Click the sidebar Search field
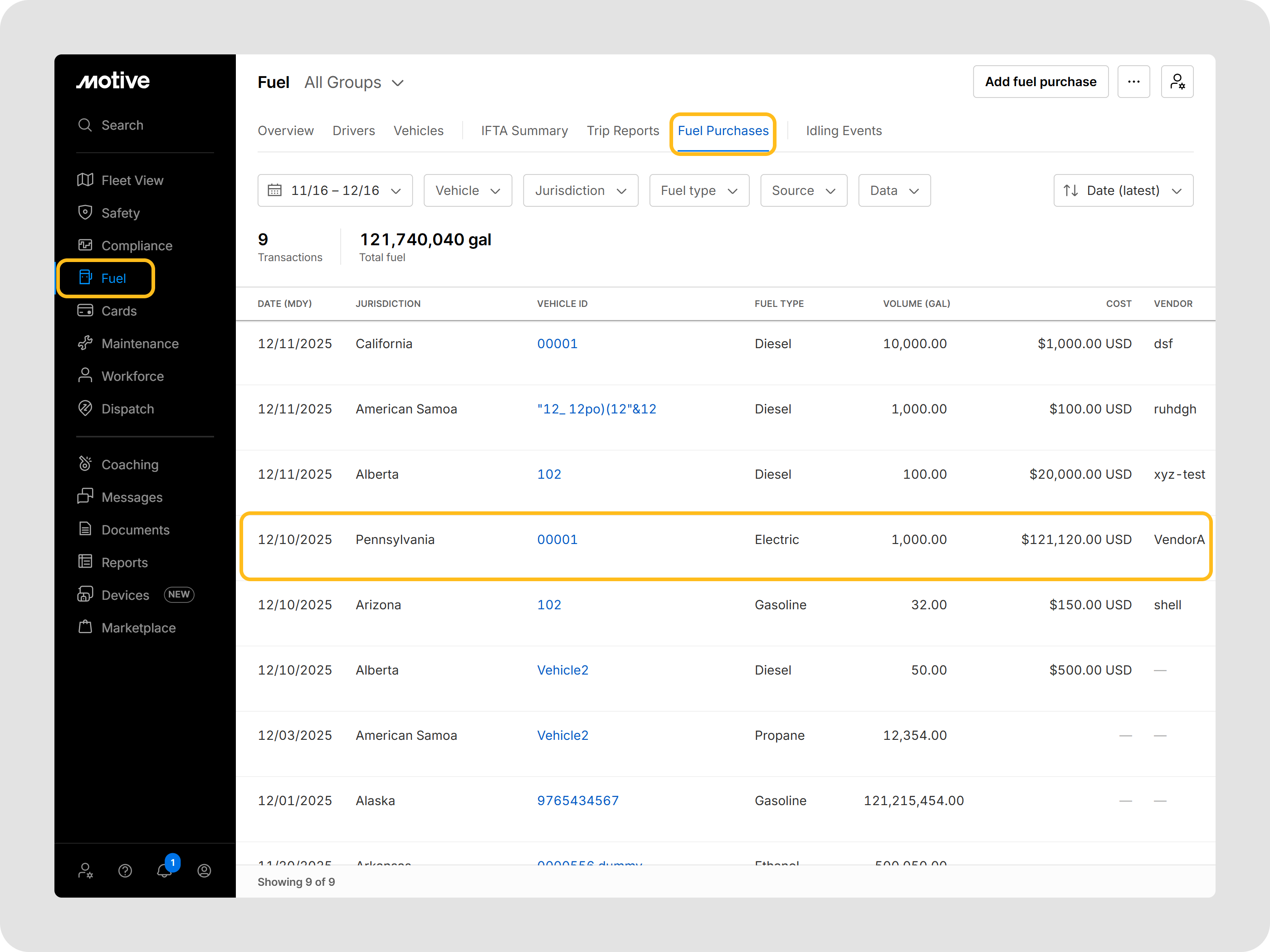 click(122, 125)
